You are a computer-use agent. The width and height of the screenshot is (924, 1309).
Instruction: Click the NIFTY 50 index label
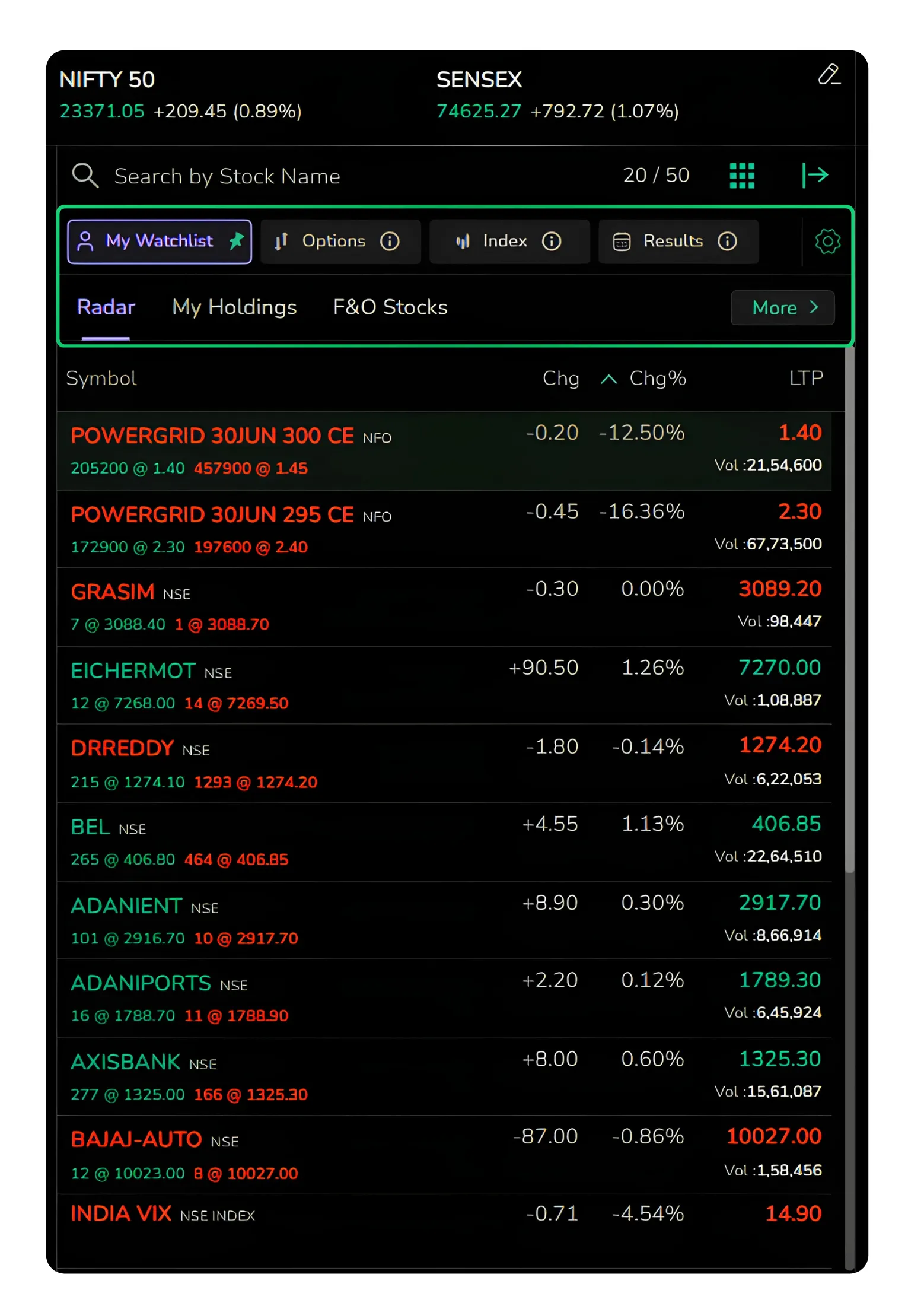(107, 80)
